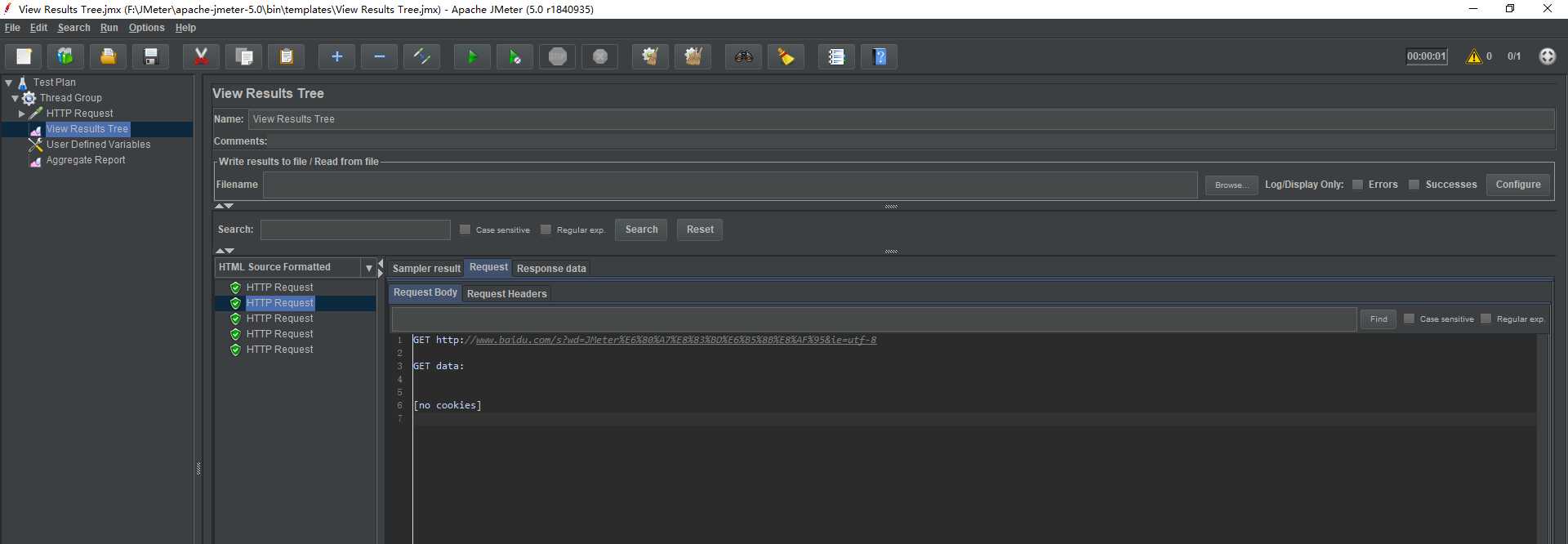1568x544 pixels.
Task: Switch to the Sampler result tab
Action: (x=426, y=269)
